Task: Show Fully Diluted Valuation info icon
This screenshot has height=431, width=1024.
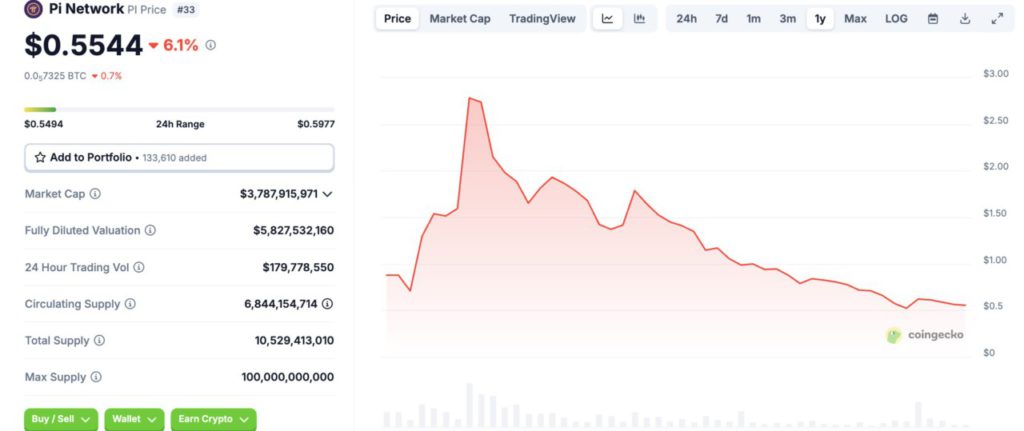Action: click(x=150, y=231)
